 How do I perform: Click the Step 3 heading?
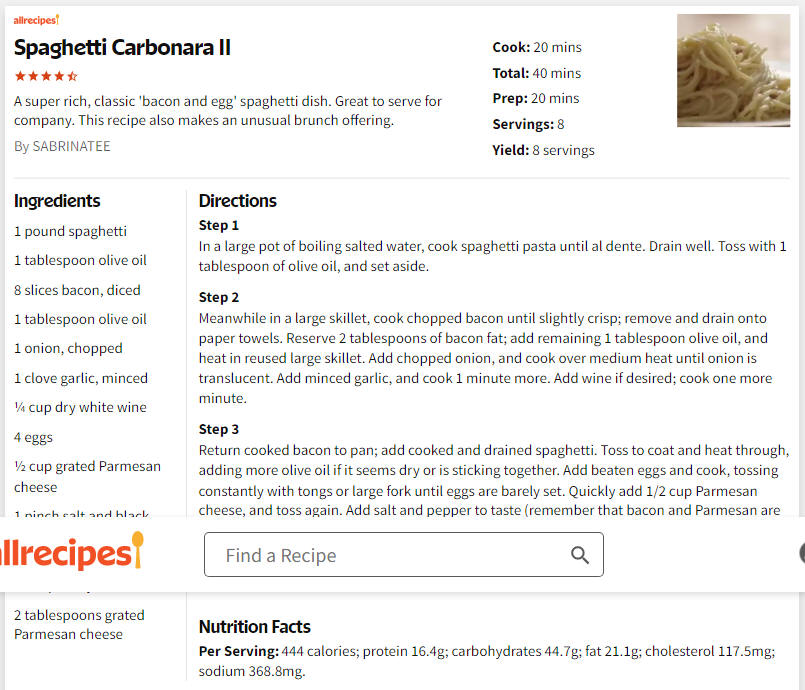[x=219, y=429]
